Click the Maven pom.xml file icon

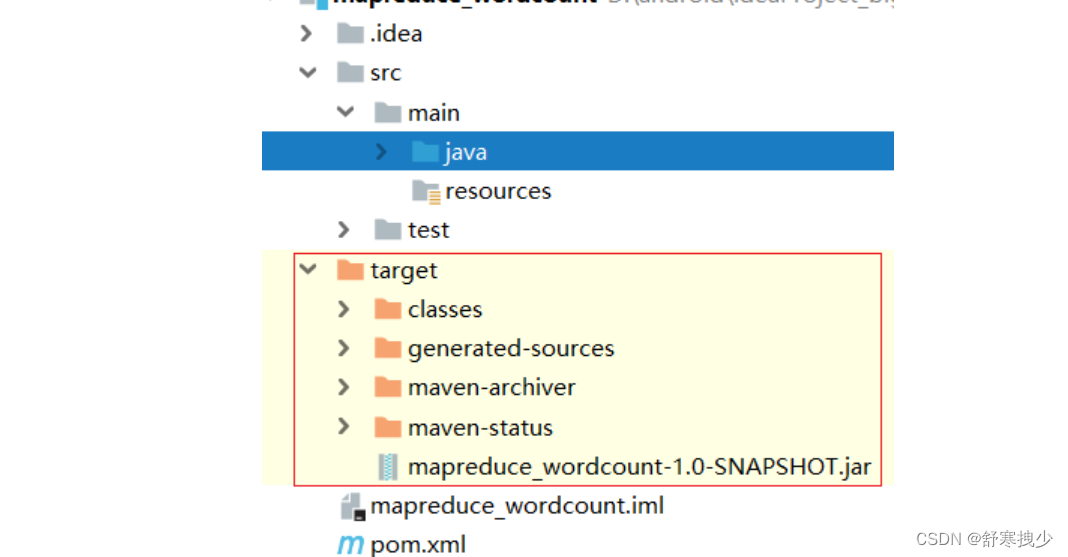click(x=350, y=545)
